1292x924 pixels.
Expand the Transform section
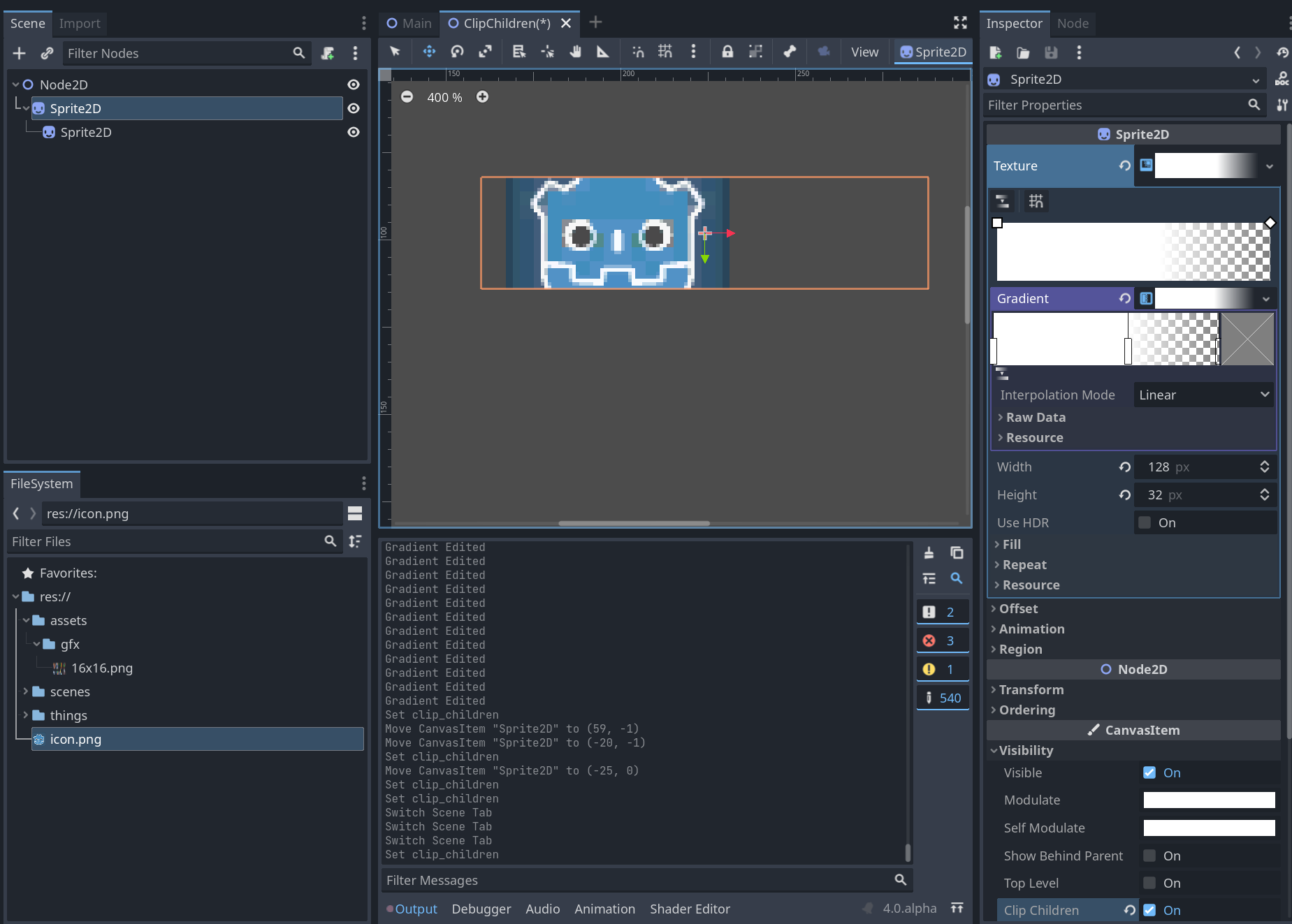(1032, 689)
